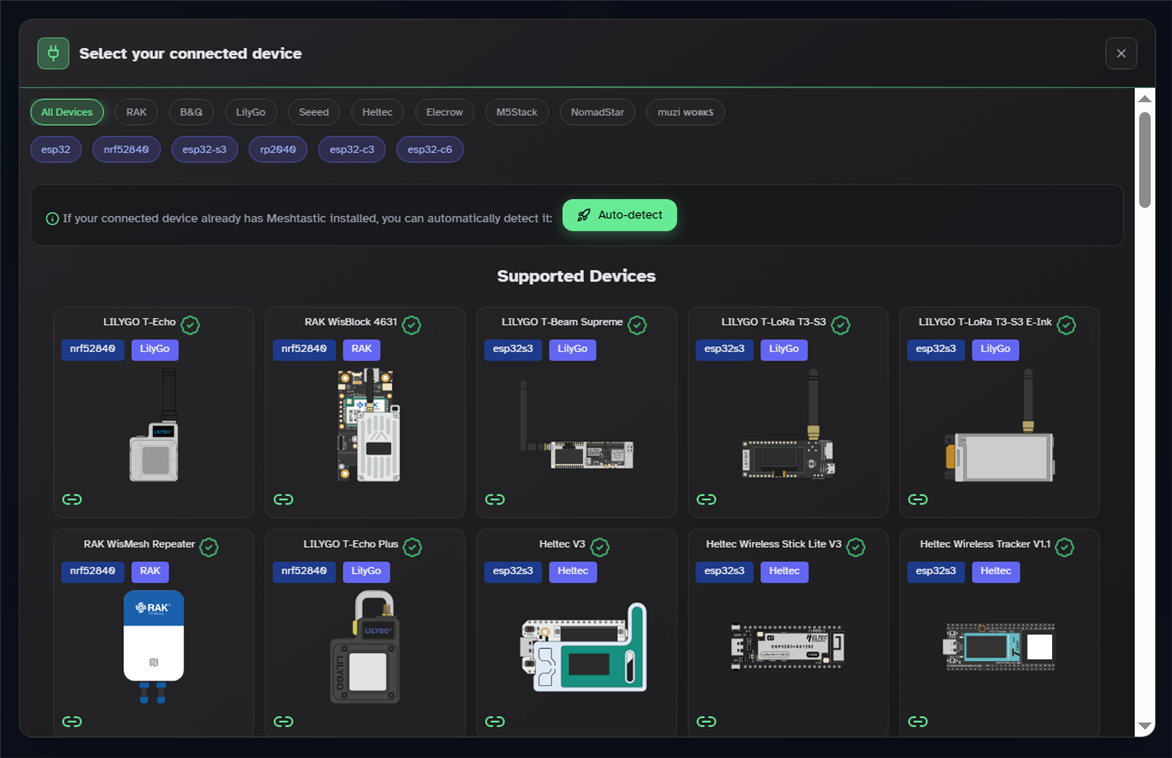Click the checkmark badge next to RAK WisBlock 4631

coord(412,325)
